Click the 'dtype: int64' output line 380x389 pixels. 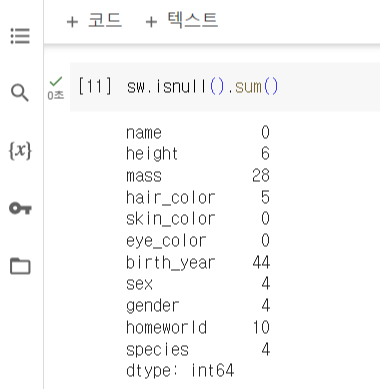tap(180, 371)
